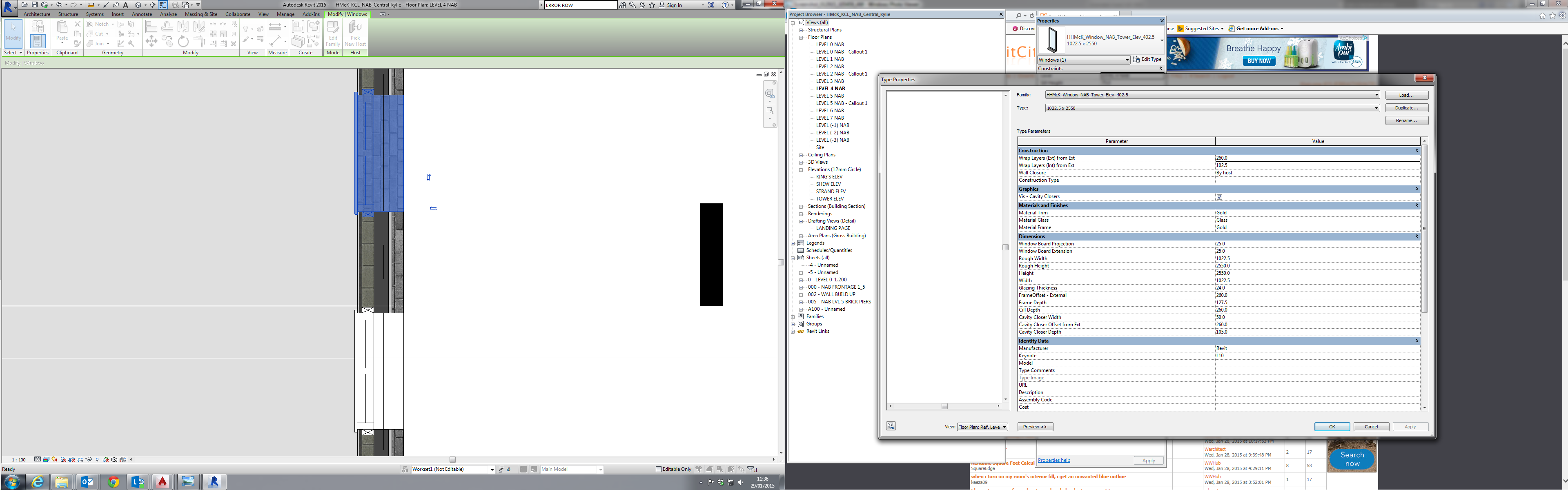The height and width of the screenshot is (490, 1568).
Task: Open the Family dropdown in Type Properties
Action: [x=1376, y=95]
